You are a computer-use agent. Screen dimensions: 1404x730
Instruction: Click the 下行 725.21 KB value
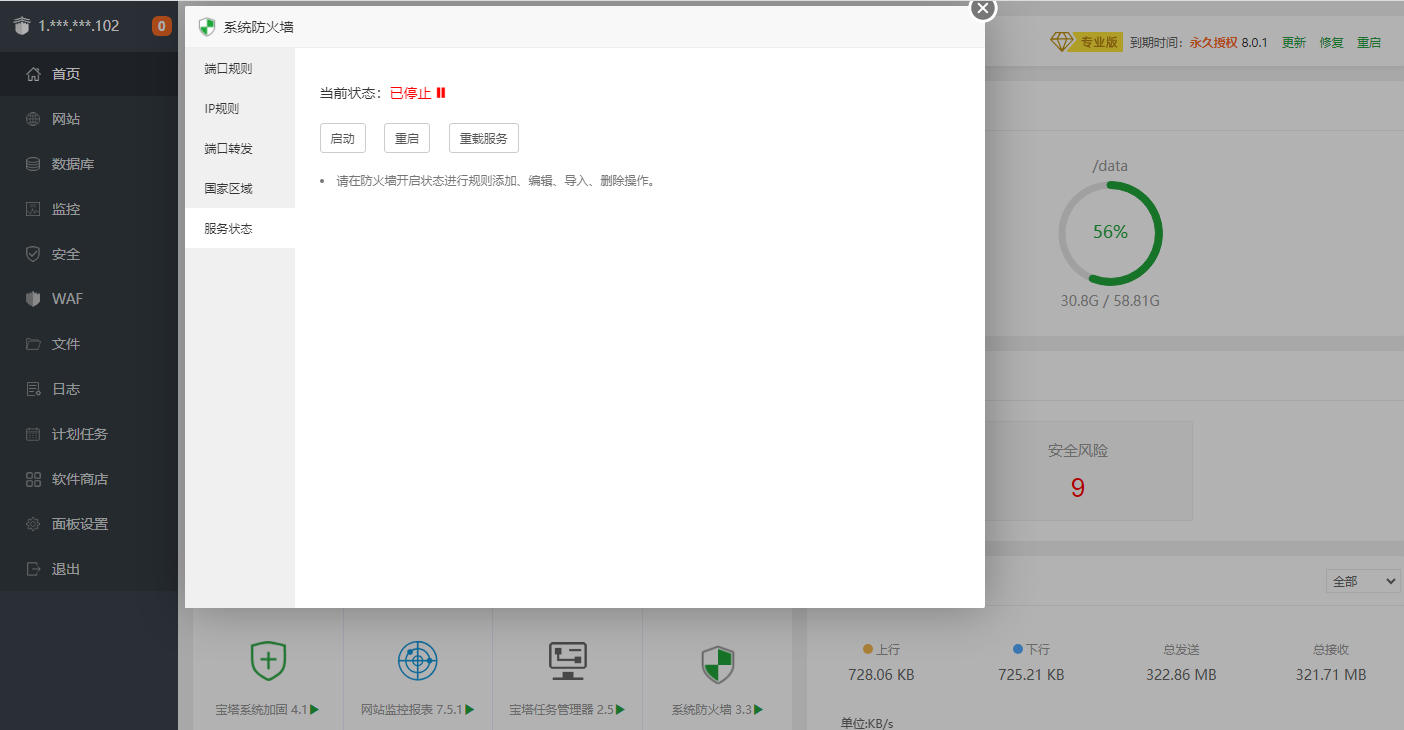[1031, 675]
